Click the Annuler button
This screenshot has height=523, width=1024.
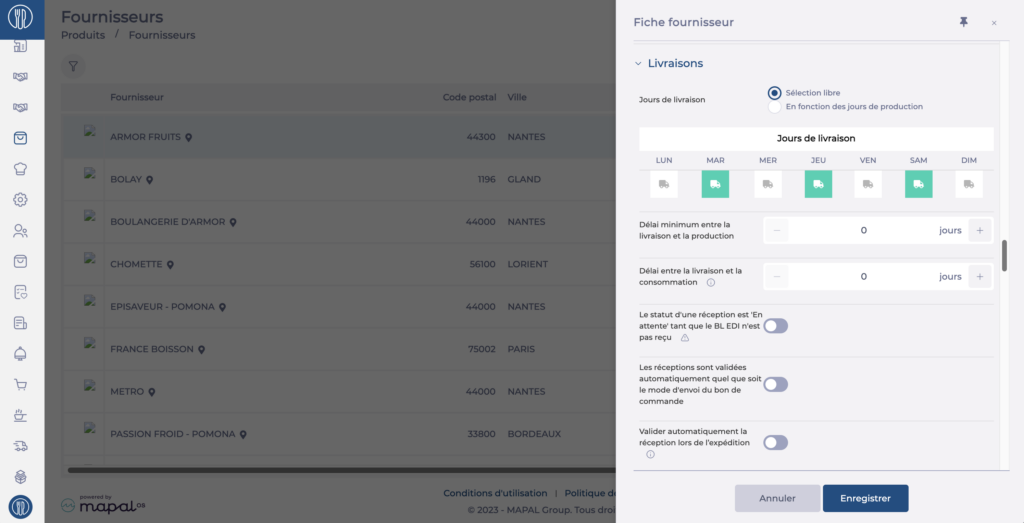(777, 498)
